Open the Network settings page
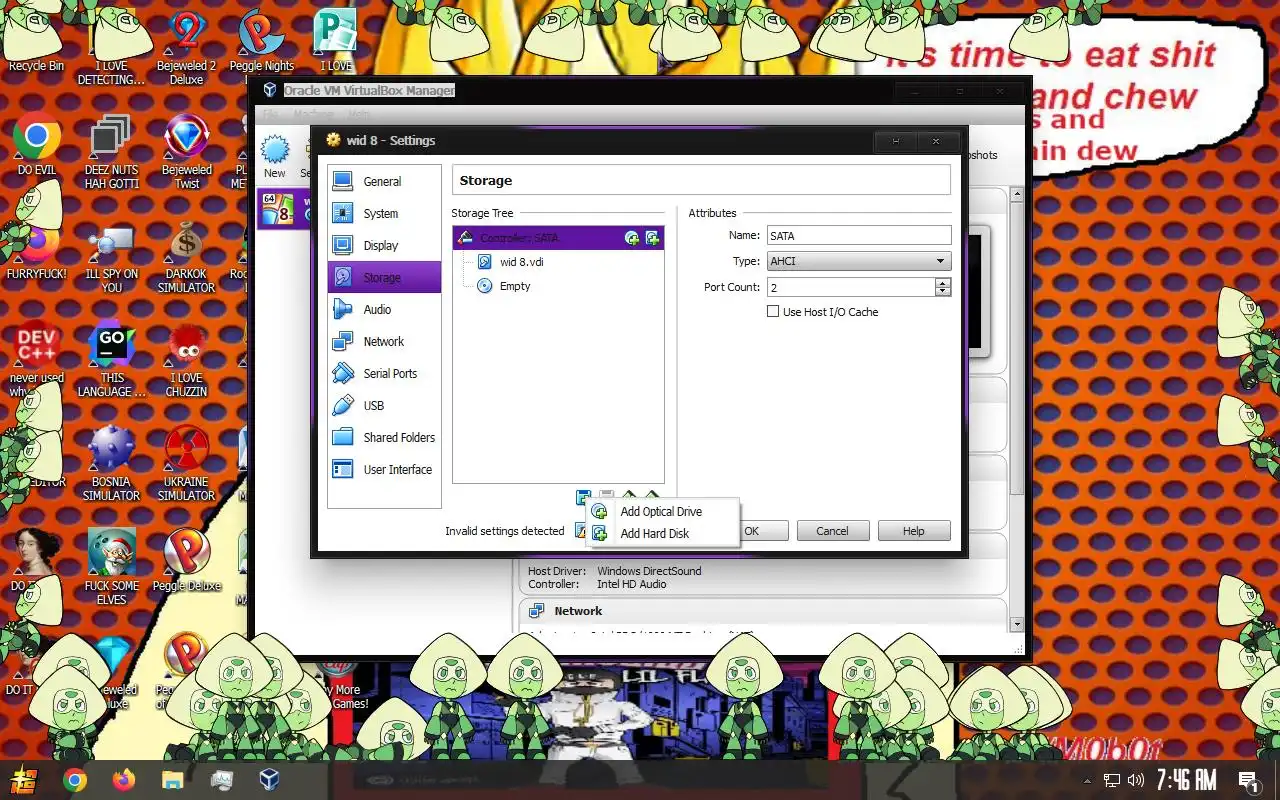 [x=384, y=341]
